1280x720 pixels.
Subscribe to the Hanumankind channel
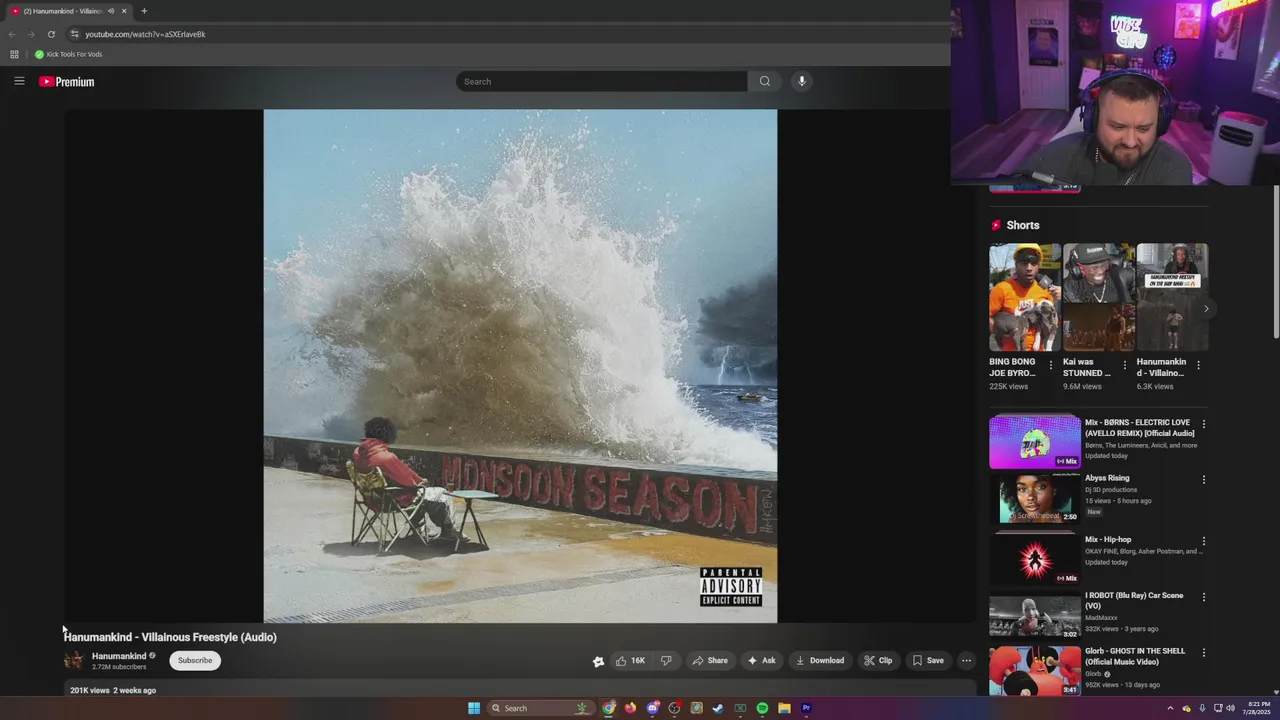point(195,660)
